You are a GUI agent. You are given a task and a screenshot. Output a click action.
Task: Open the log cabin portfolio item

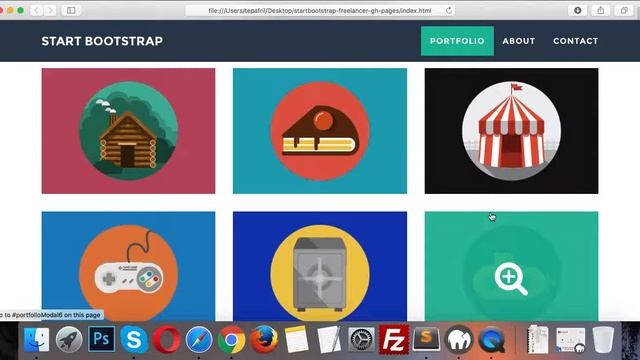coord(128,131)
